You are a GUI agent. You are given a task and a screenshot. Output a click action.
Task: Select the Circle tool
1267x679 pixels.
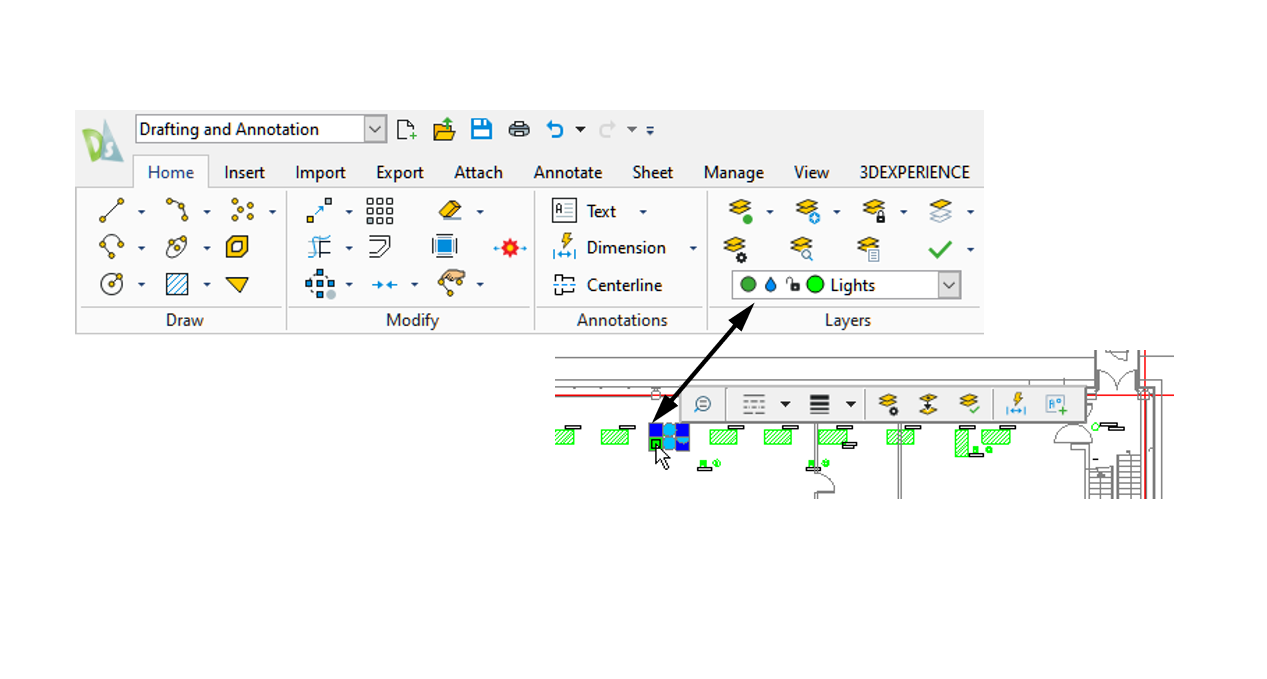111,284
